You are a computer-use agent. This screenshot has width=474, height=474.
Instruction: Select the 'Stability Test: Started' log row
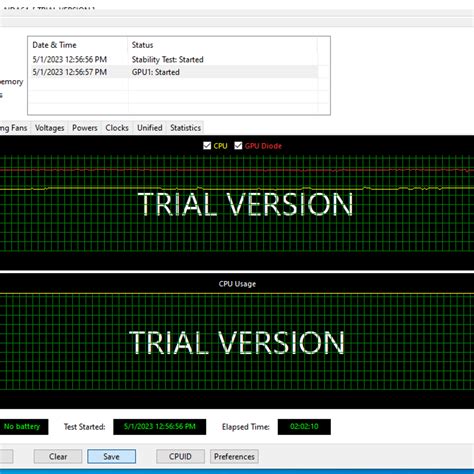click(174, 60)
